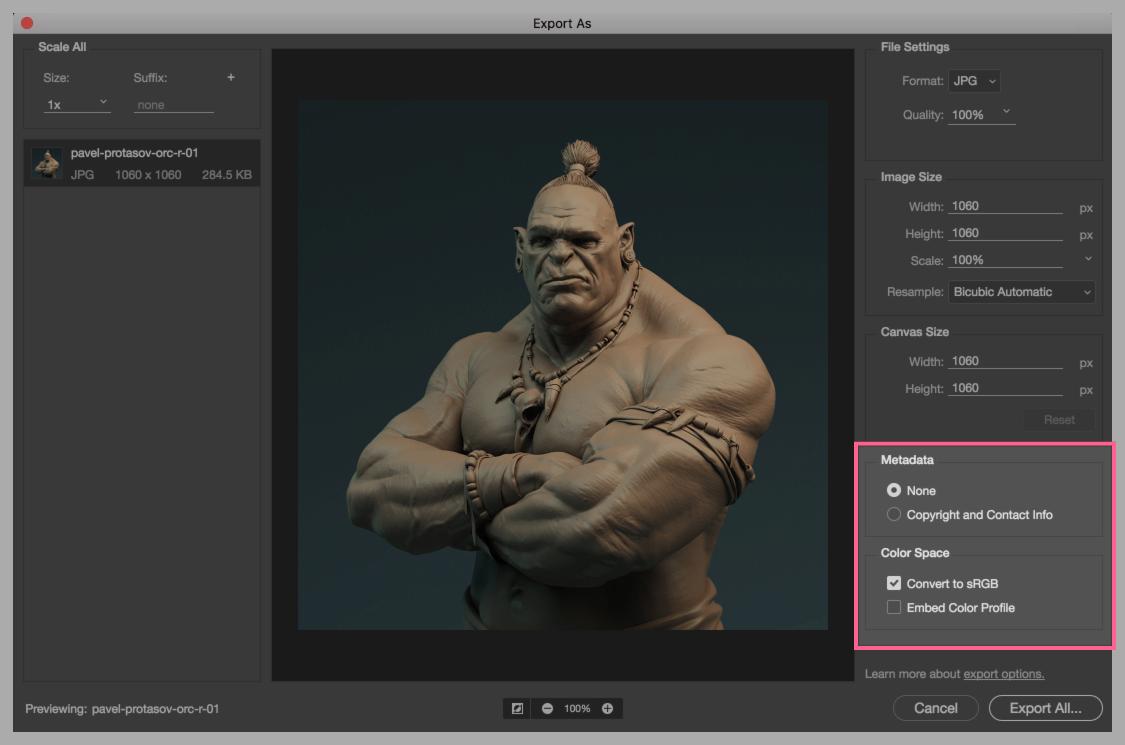
Task: Click the Suffix input field
Action: (174, 105)
